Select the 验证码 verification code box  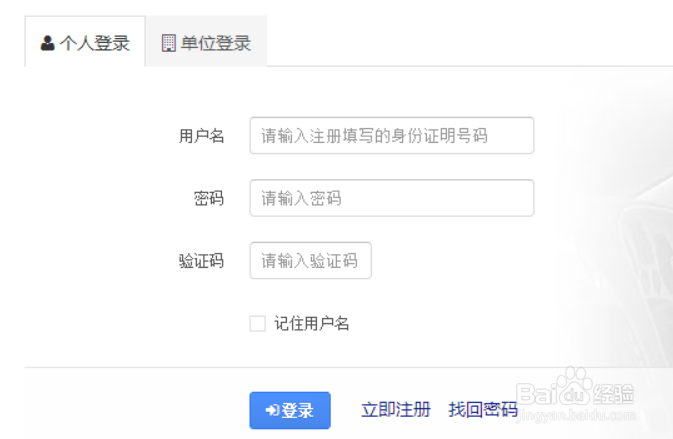310,260
